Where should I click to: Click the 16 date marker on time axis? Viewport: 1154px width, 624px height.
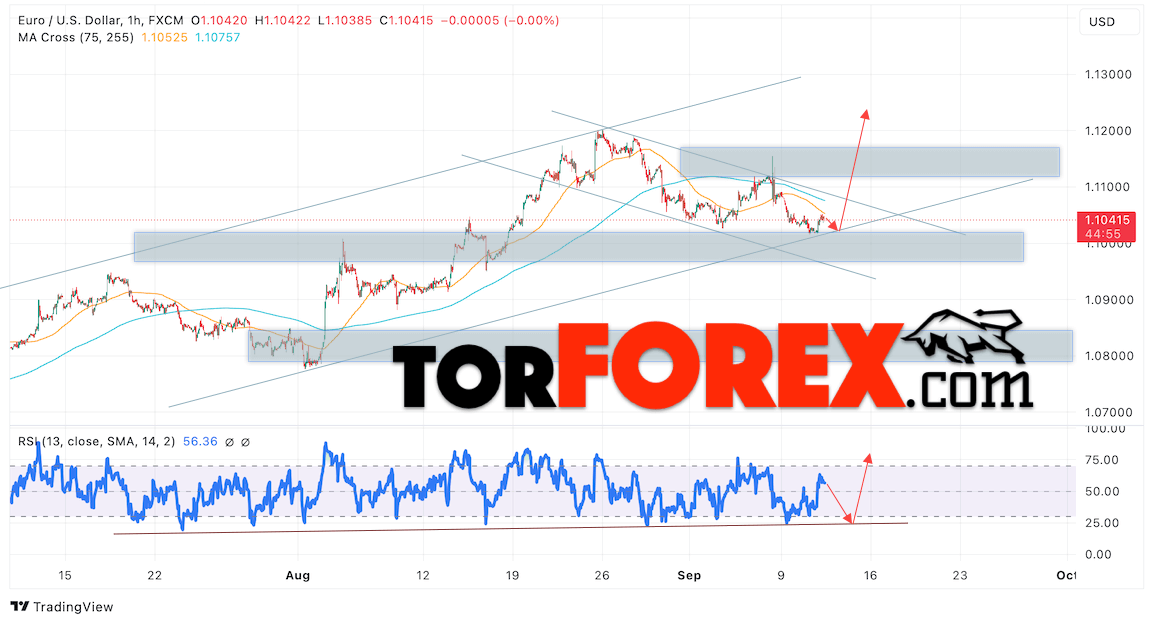pyautogui.click(x=870, y=575)
